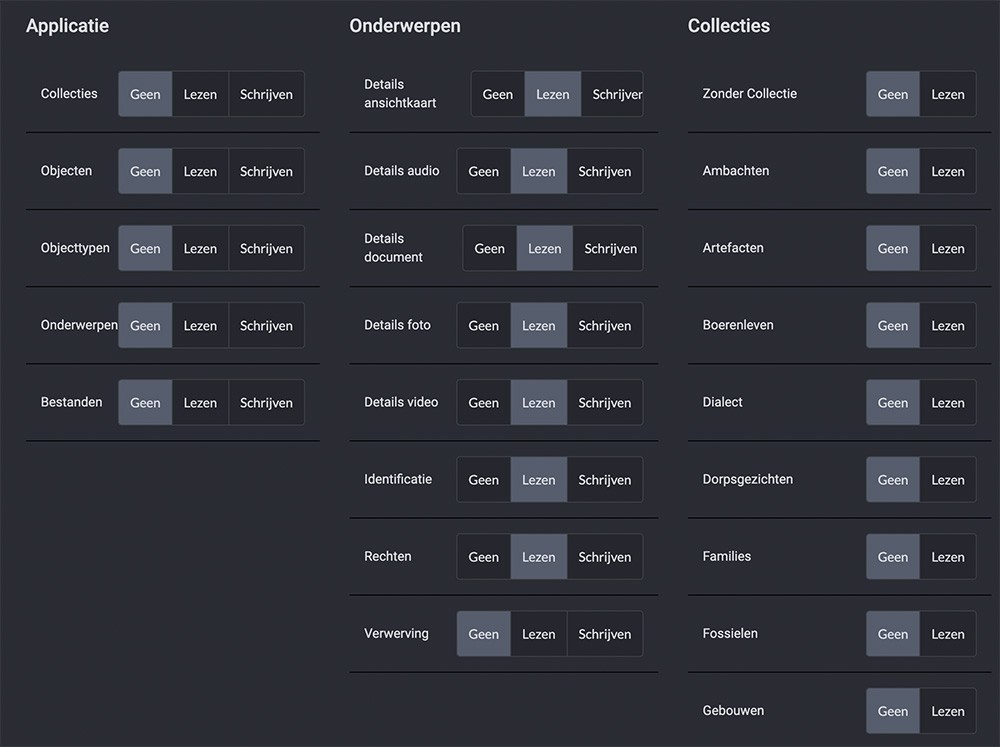Set Boerenleven collection to Lezen
This screenshot has width=1000, height=747.
tap(947, 325)
